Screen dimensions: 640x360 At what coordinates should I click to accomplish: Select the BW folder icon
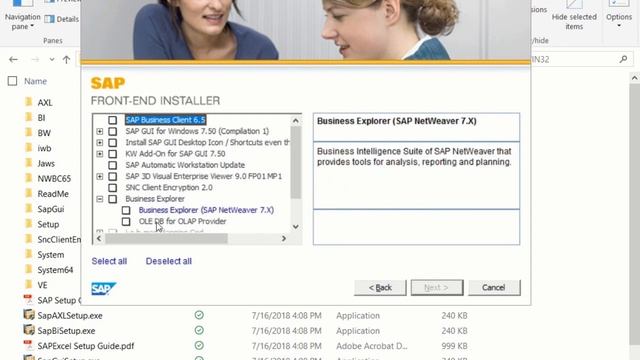(x=29, y=133)
